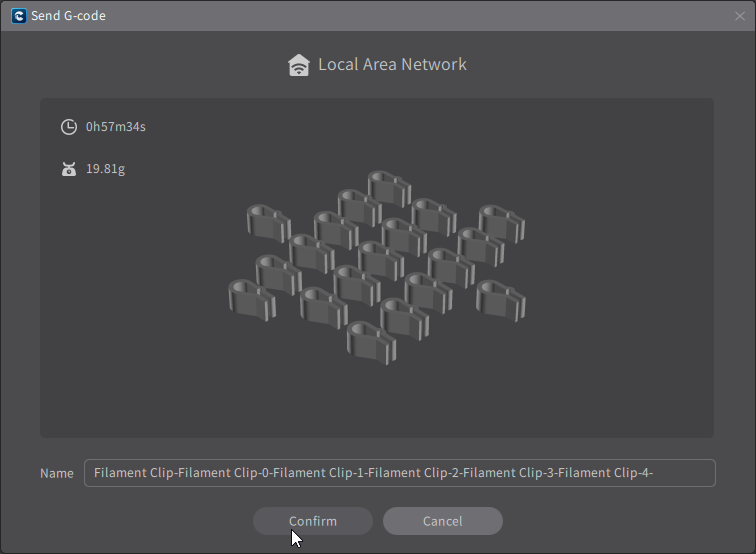The height and width of the screenshot is (554, 756).
Task: Edit the file Name input field
Action: click(x=400, y=473)
